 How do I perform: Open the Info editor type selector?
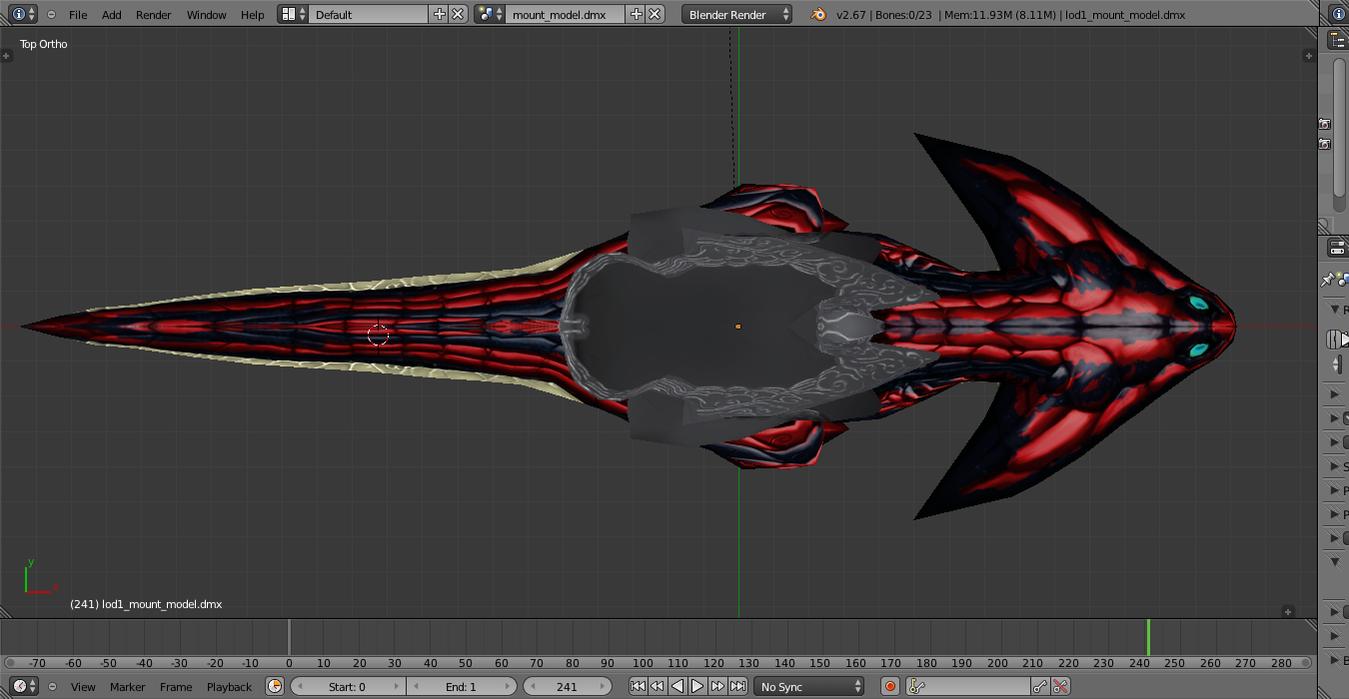click(22, 14)
